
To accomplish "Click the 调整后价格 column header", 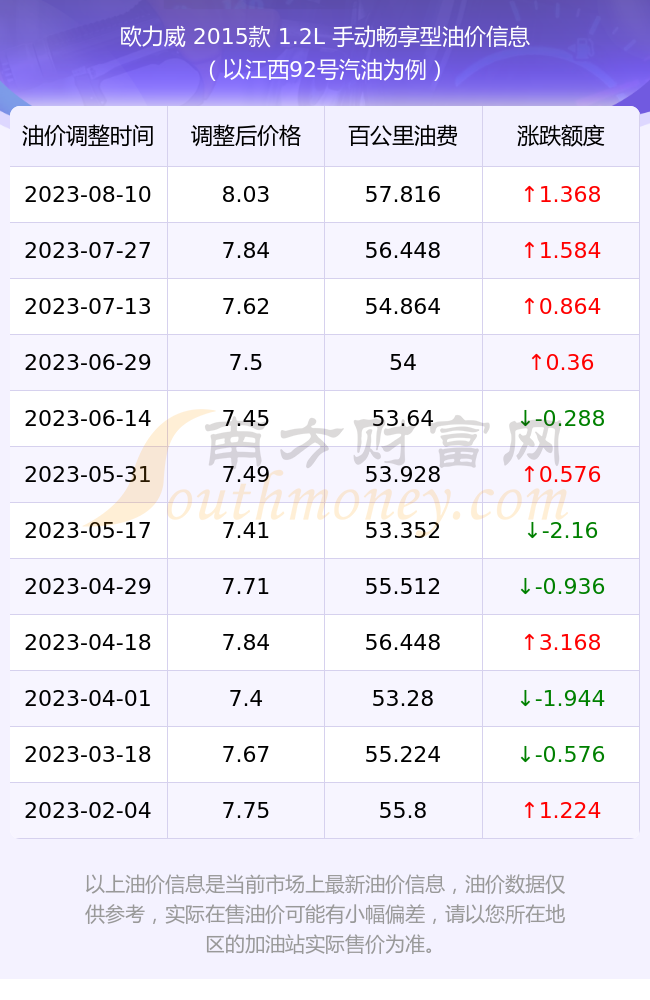I will [x=246, y=136].
